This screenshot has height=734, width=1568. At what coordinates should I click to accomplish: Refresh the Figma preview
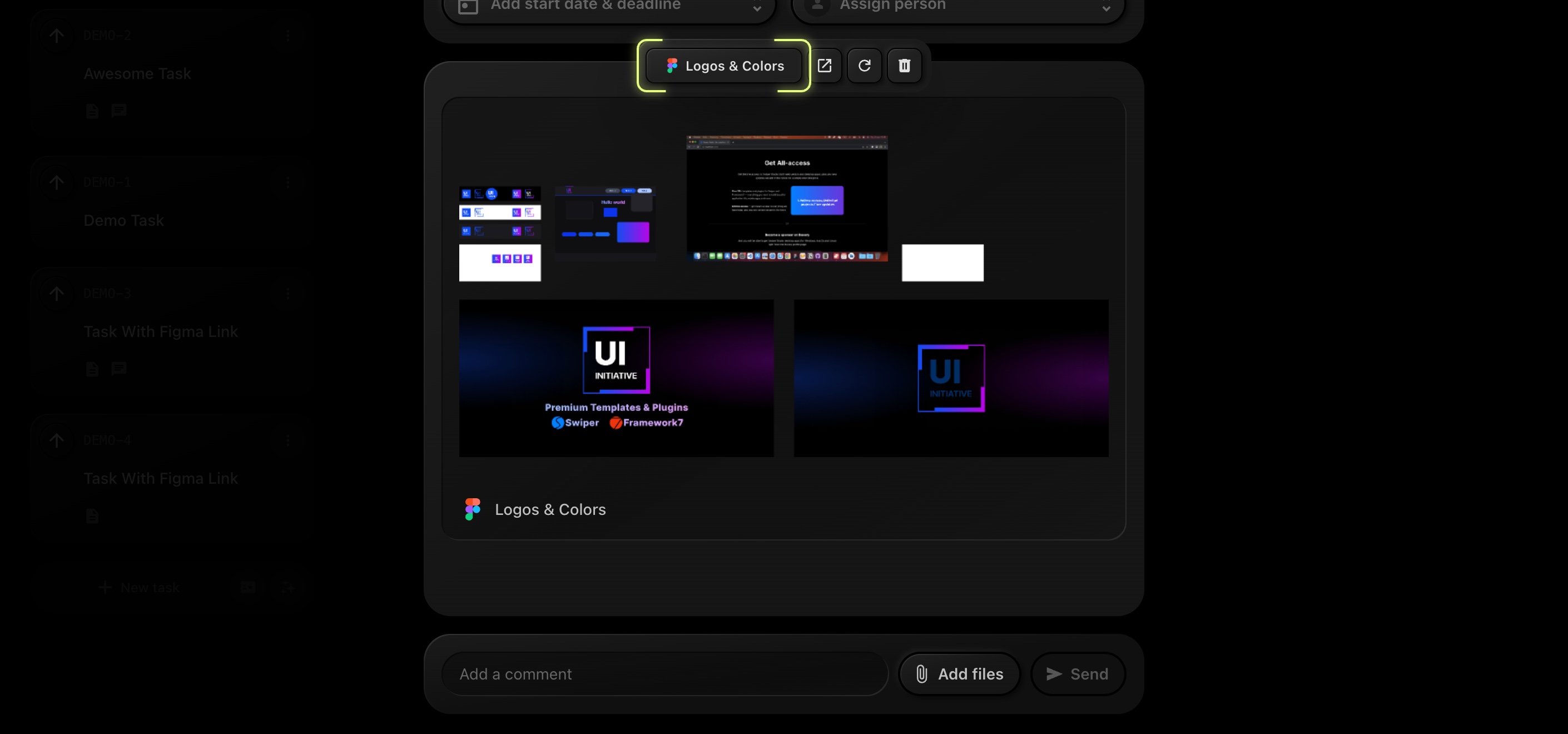(x=865, y=66)
